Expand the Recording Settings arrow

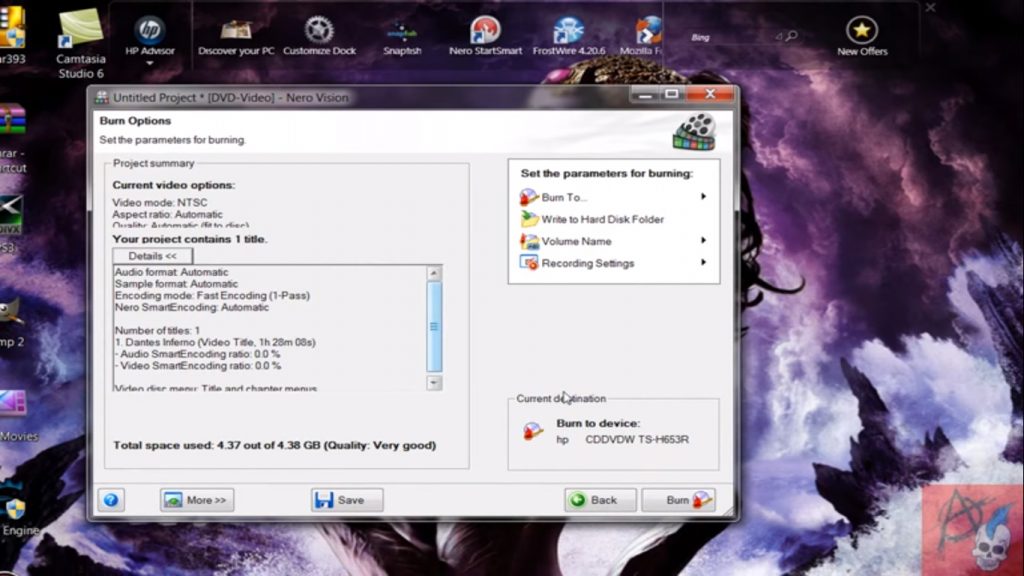pos(703,262)
